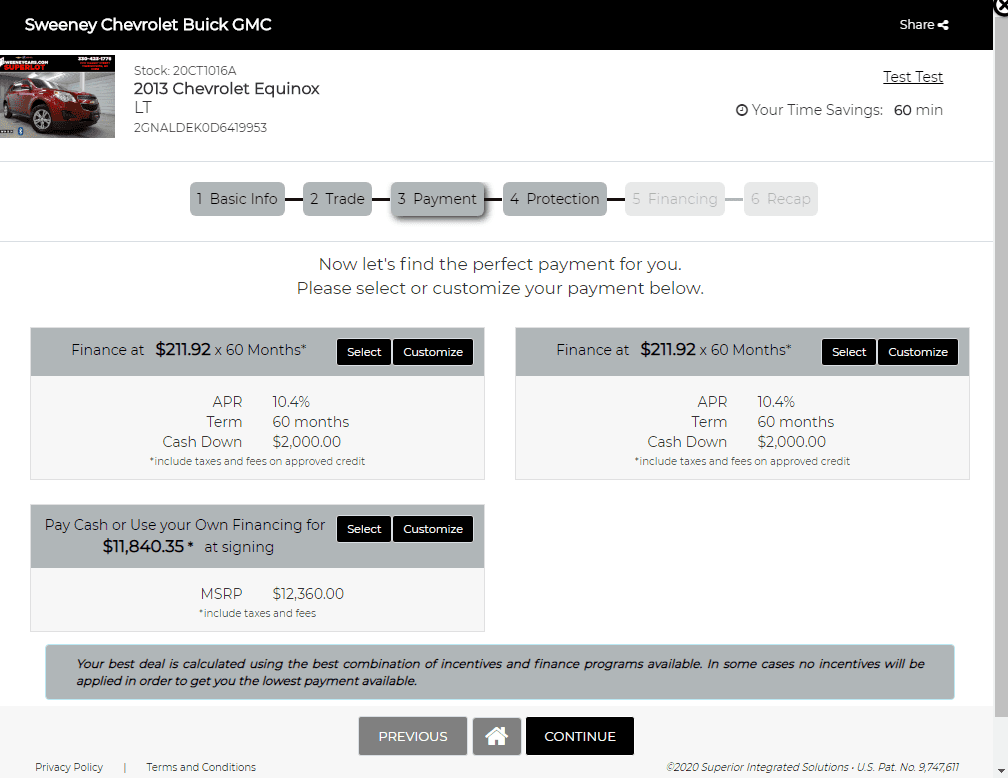Viewport: 1008px width, 778px height.
Task: Open the Test Test account link
Action: click(x=913, y=77)
